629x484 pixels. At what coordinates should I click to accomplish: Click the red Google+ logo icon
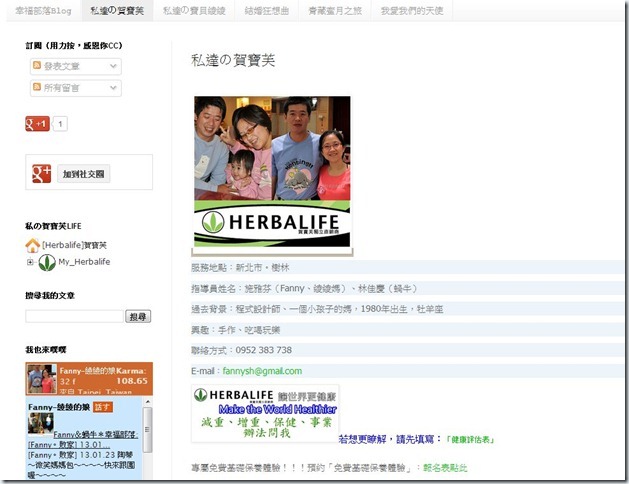pos(42,174)
